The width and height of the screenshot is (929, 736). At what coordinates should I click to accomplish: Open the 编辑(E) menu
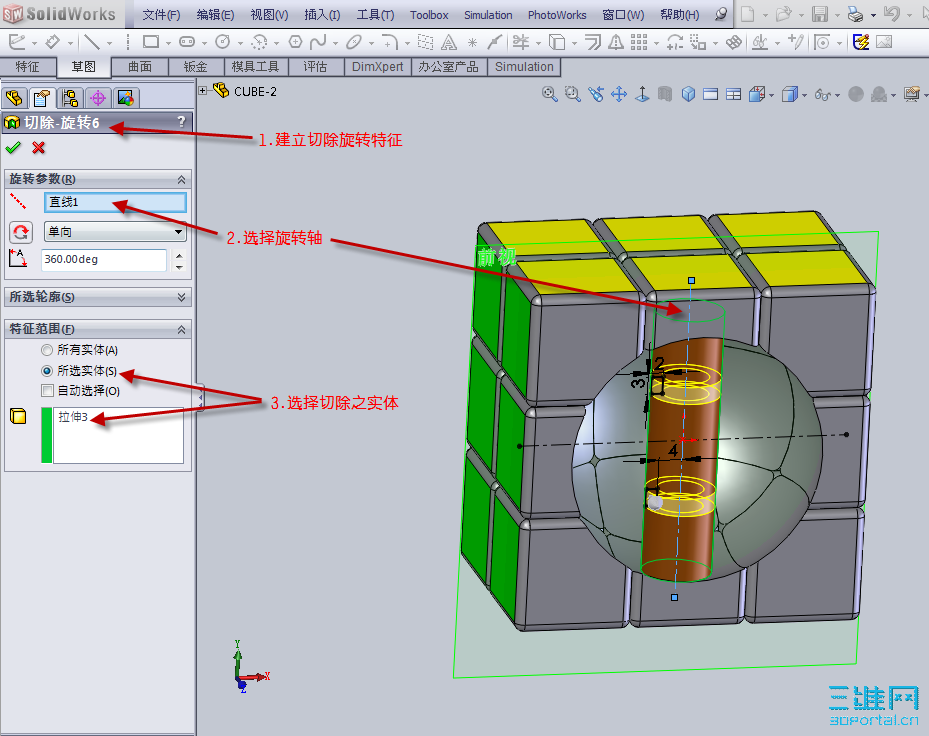[215, 15]
